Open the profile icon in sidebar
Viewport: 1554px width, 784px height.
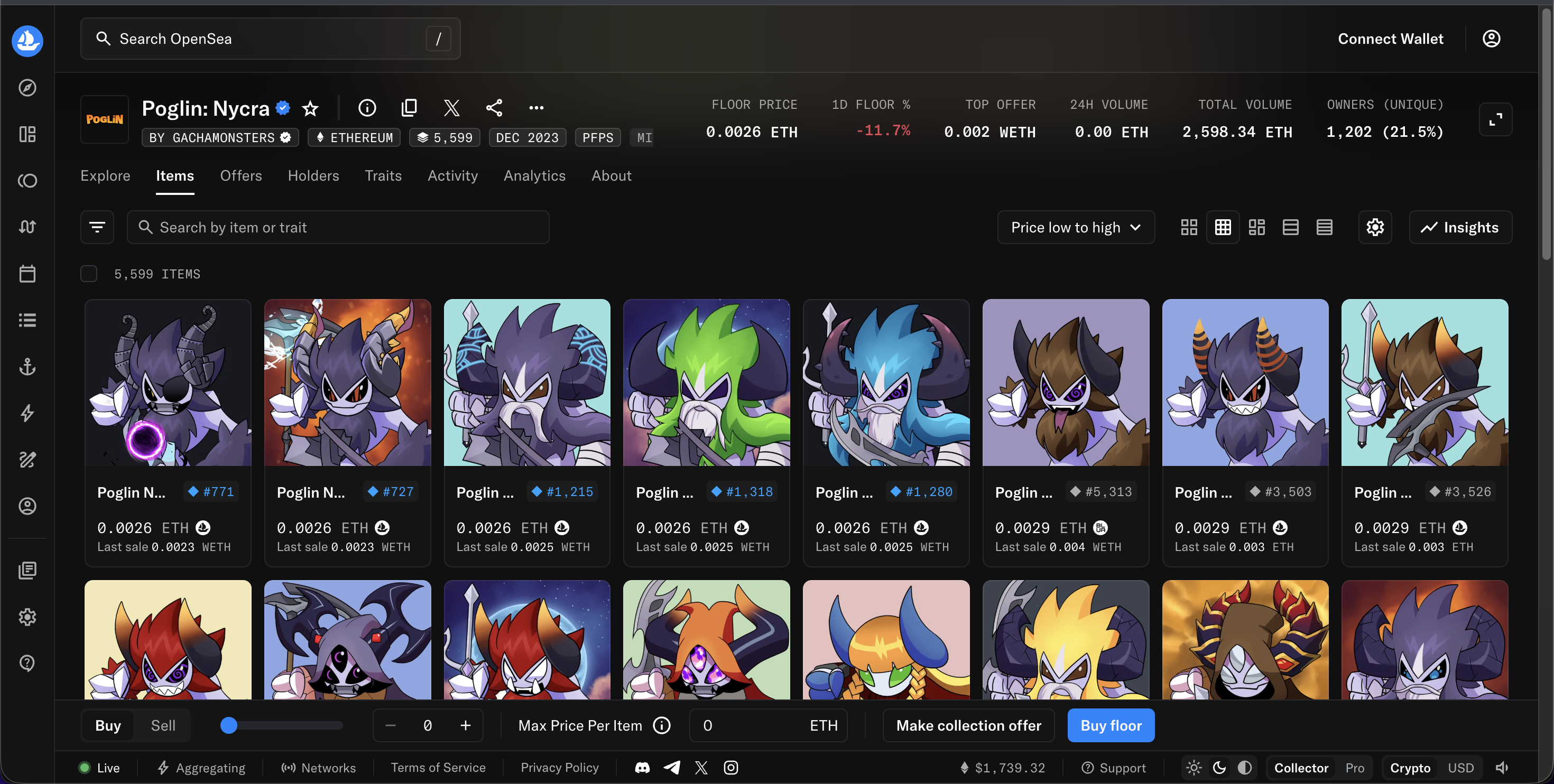point(27,506)
